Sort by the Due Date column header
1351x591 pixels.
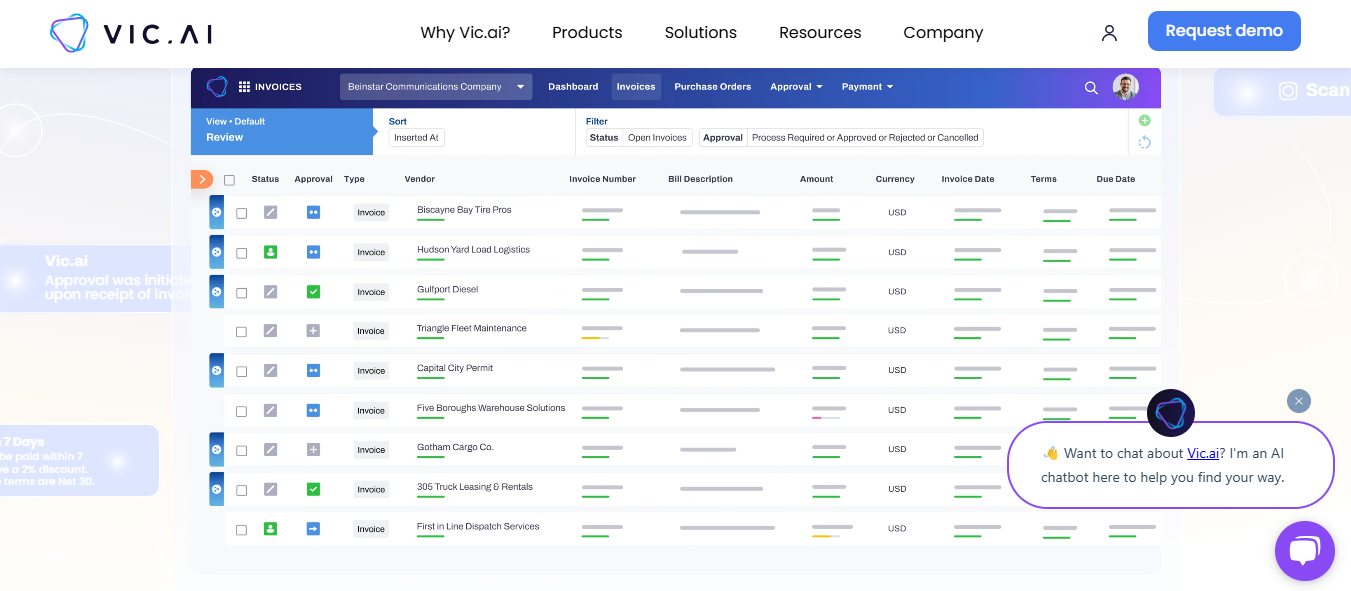coord(1116,179)
